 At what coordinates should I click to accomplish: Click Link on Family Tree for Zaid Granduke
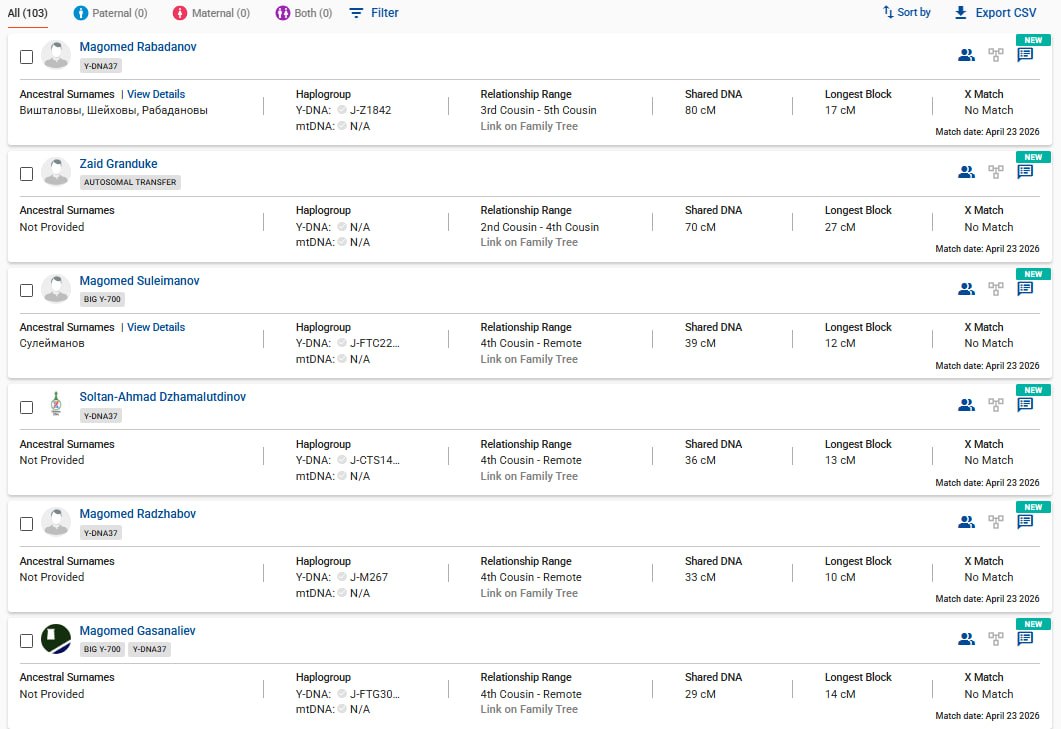pos(529,242)
